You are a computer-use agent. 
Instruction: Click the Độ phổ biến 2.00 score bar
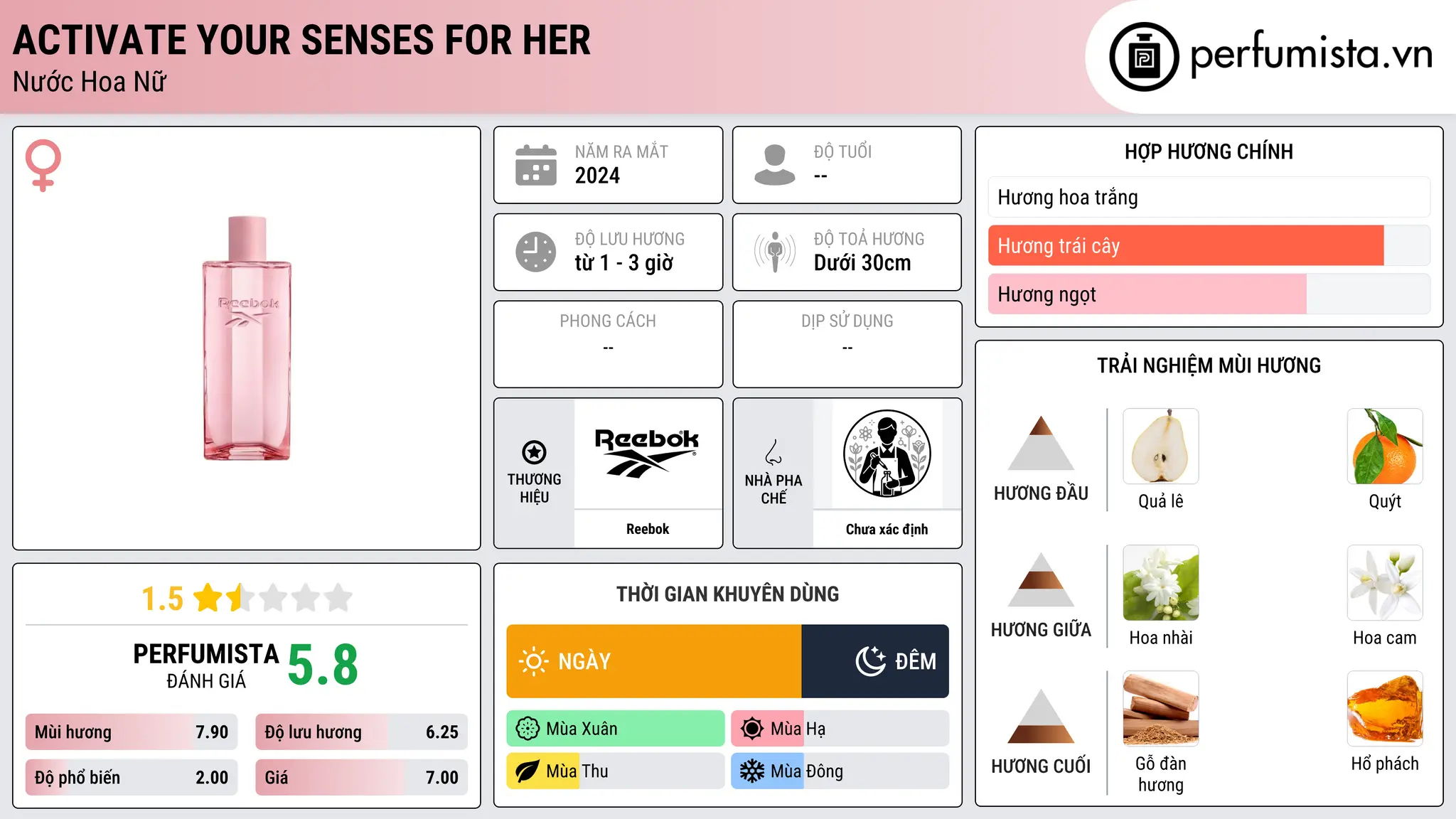[132, 778]
